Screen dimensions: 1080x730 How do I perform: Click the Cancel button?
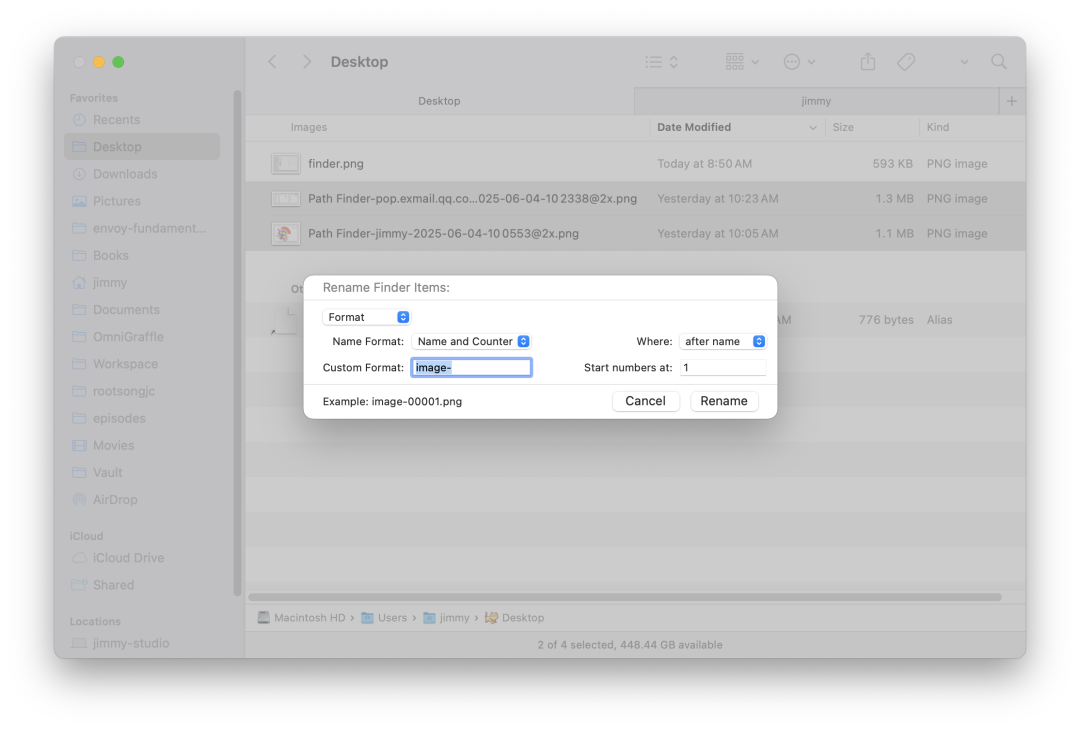(x=645, y=401)
